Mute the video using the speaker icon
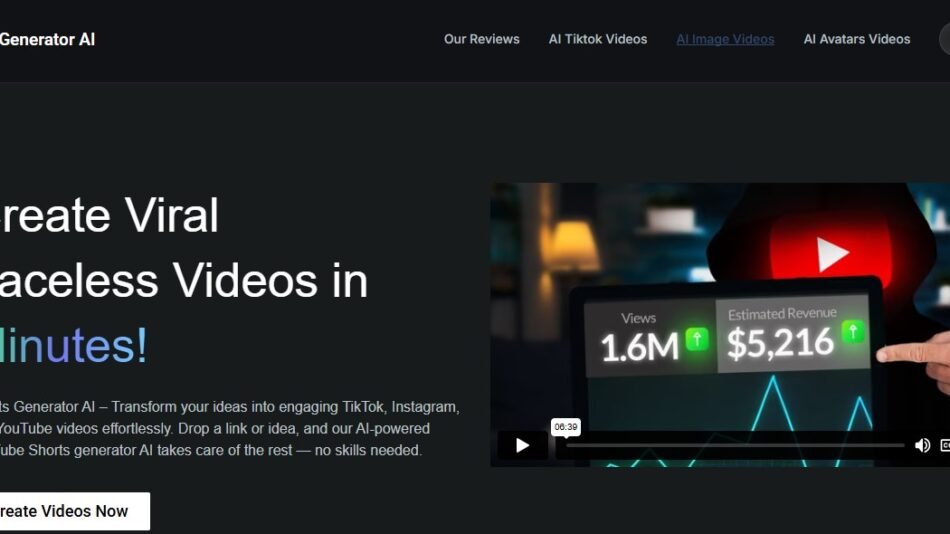This screenshot has width=950, height=534. click(922, 445)
